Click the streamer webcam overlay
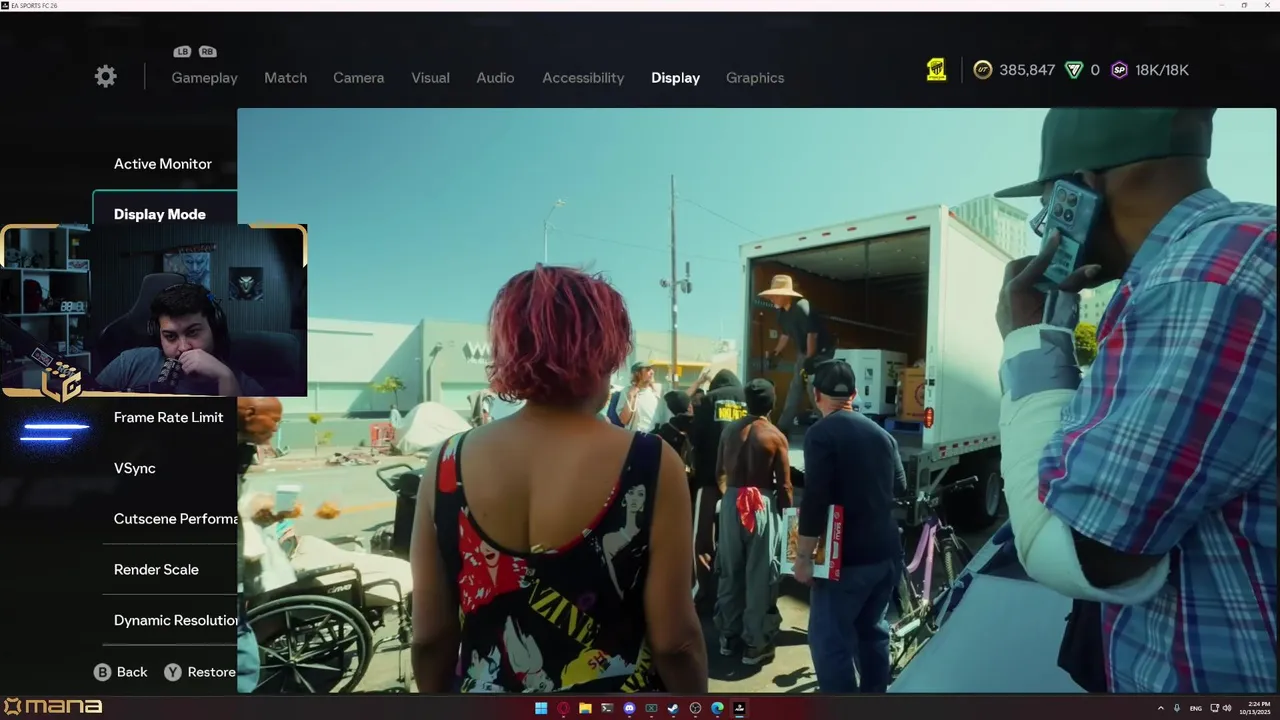Screen dimensions: 1280x720 tap(154, 311)
